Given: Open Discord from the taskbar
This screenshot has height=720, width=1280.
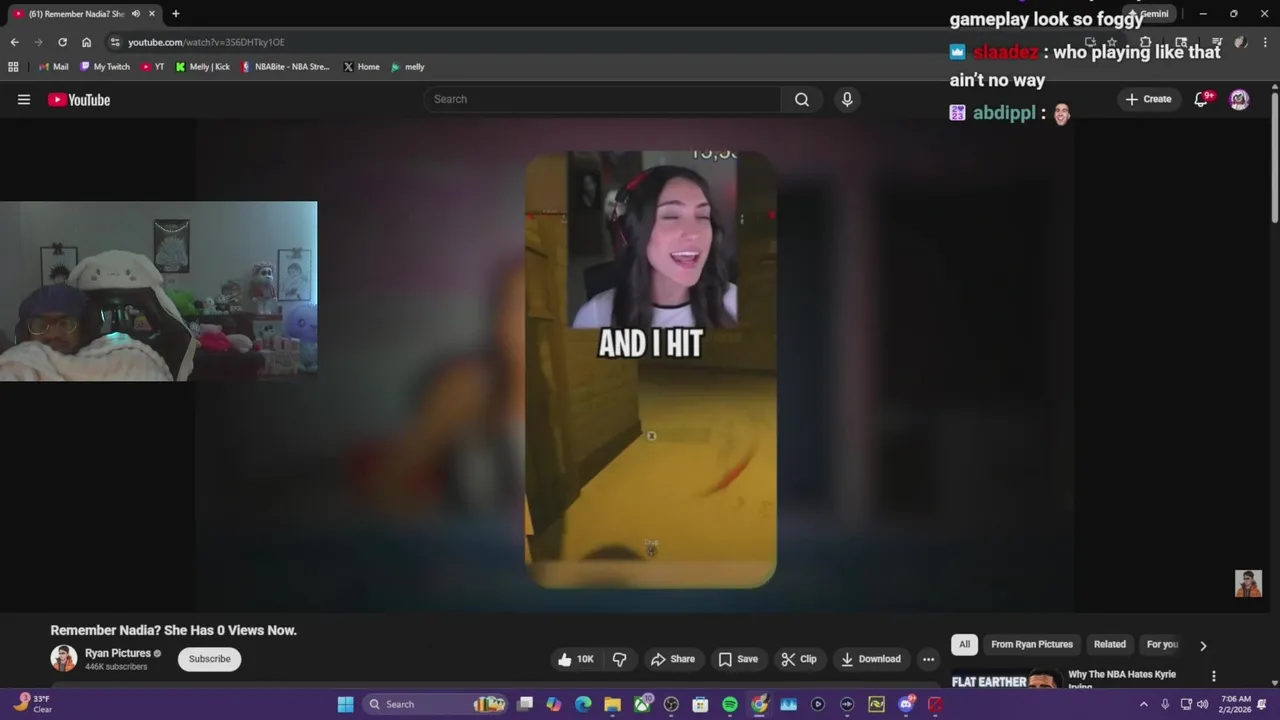Looking at the screenshot, I should 906,704.
